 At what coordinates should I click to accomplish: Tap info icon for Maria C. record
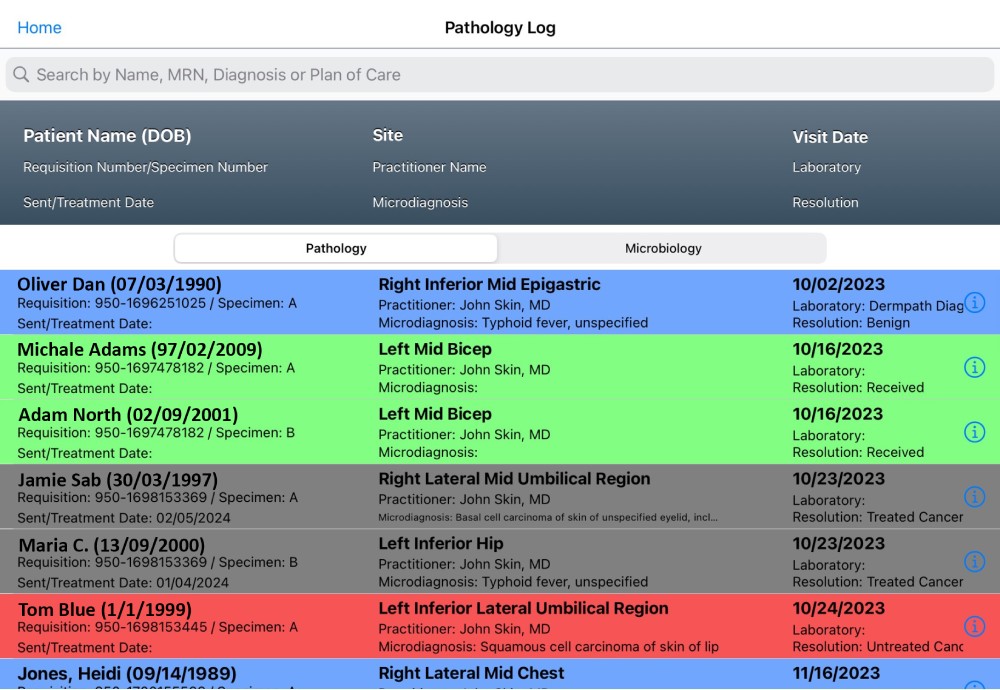pyautogui.click(x=974, y=562)
